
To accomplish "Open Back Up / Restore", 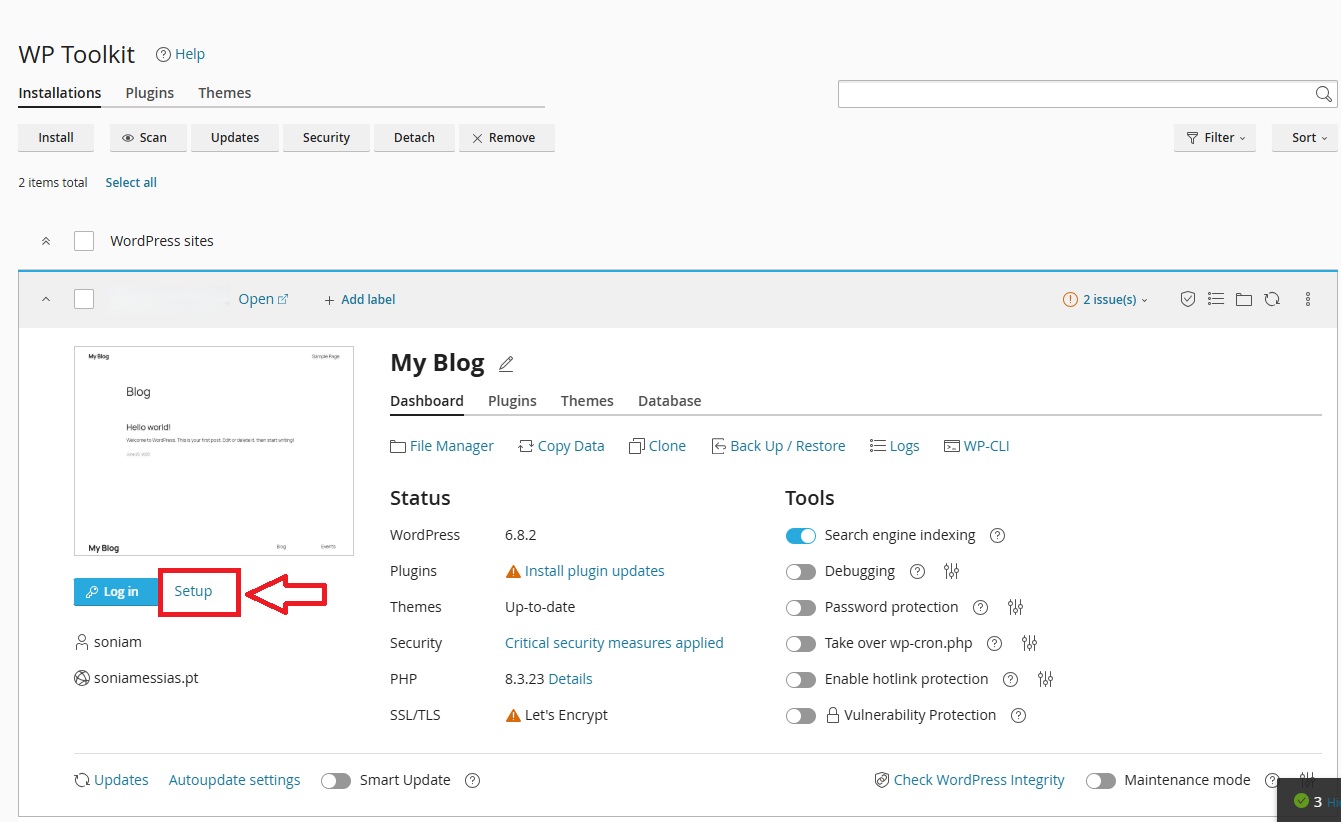I will pos(778,446).
